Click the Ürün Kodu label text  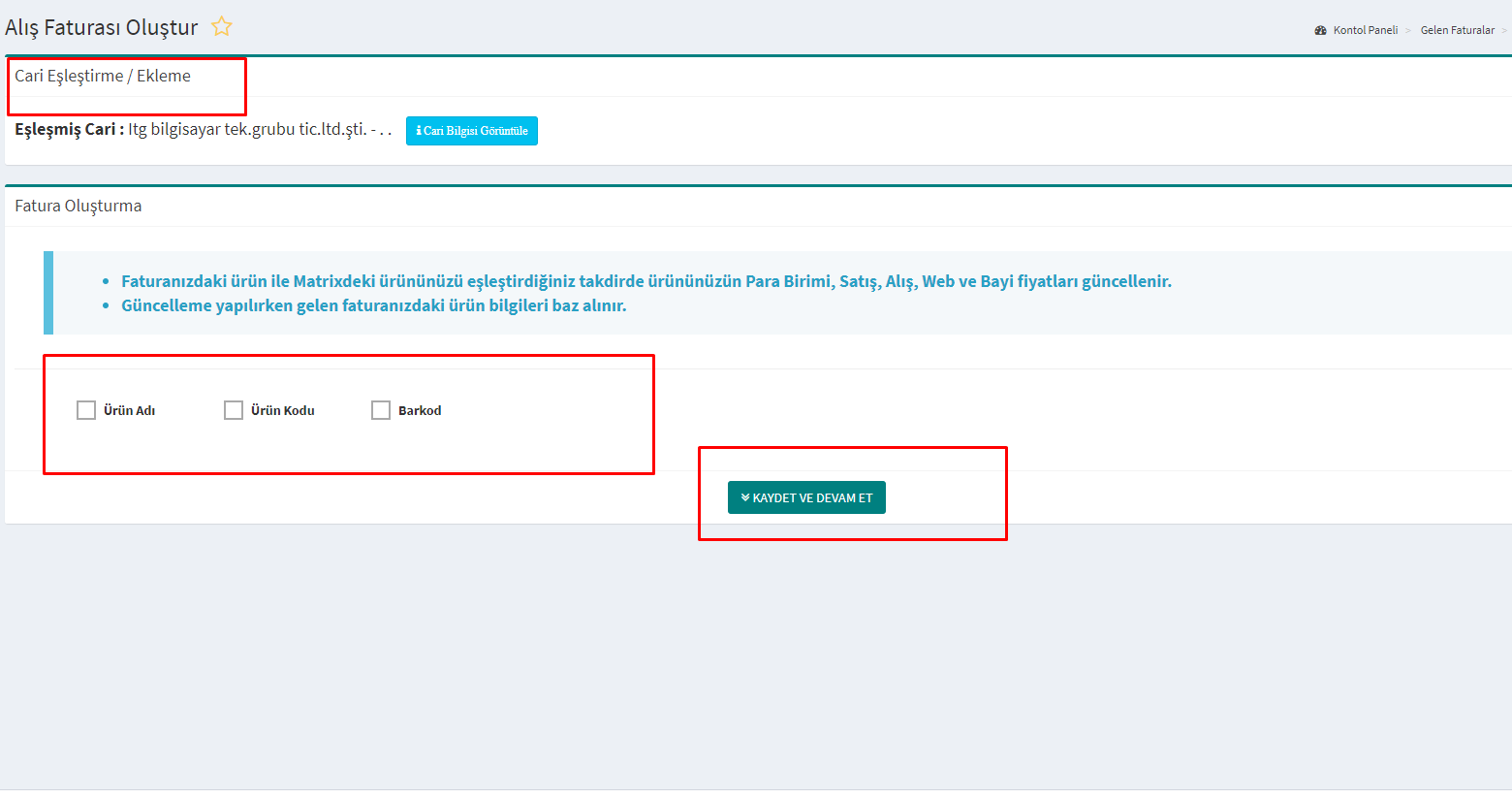(283, 411)
